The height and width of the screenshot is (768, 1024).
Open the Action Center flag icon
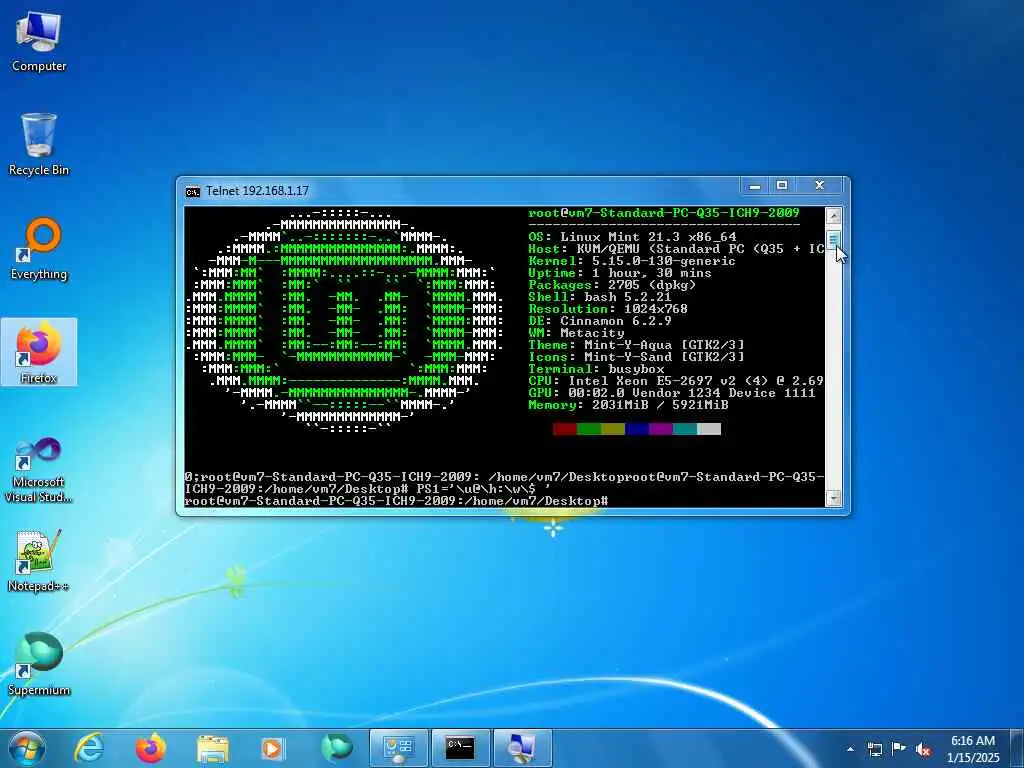pyautogui.click(x=899, y=749)
